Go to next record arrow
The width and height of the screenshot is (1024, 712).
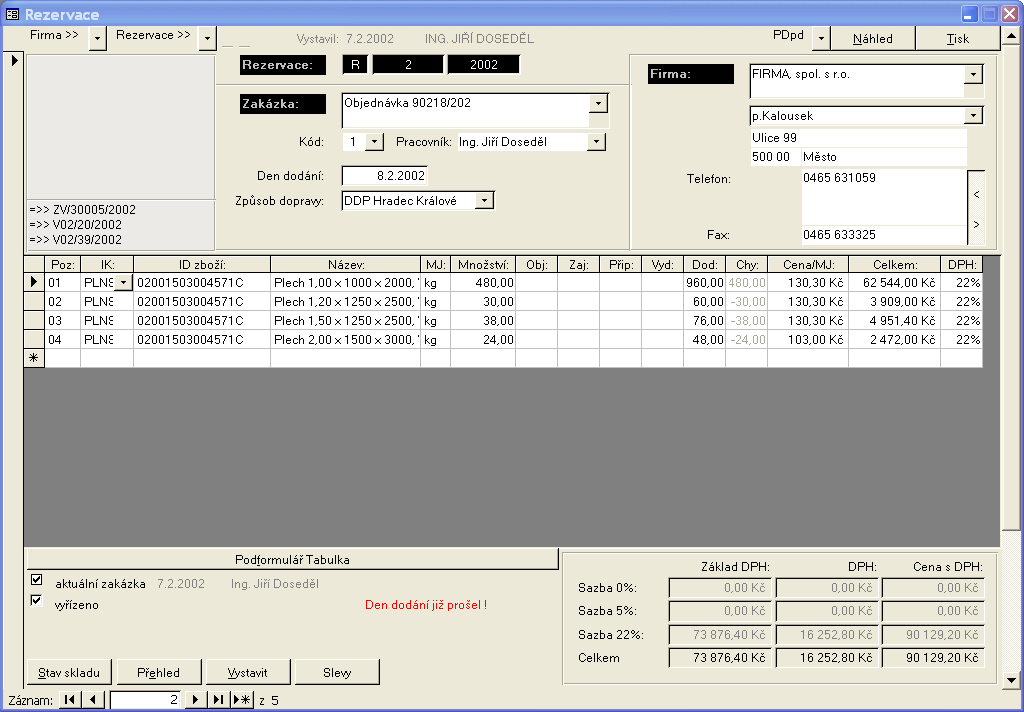196,700
